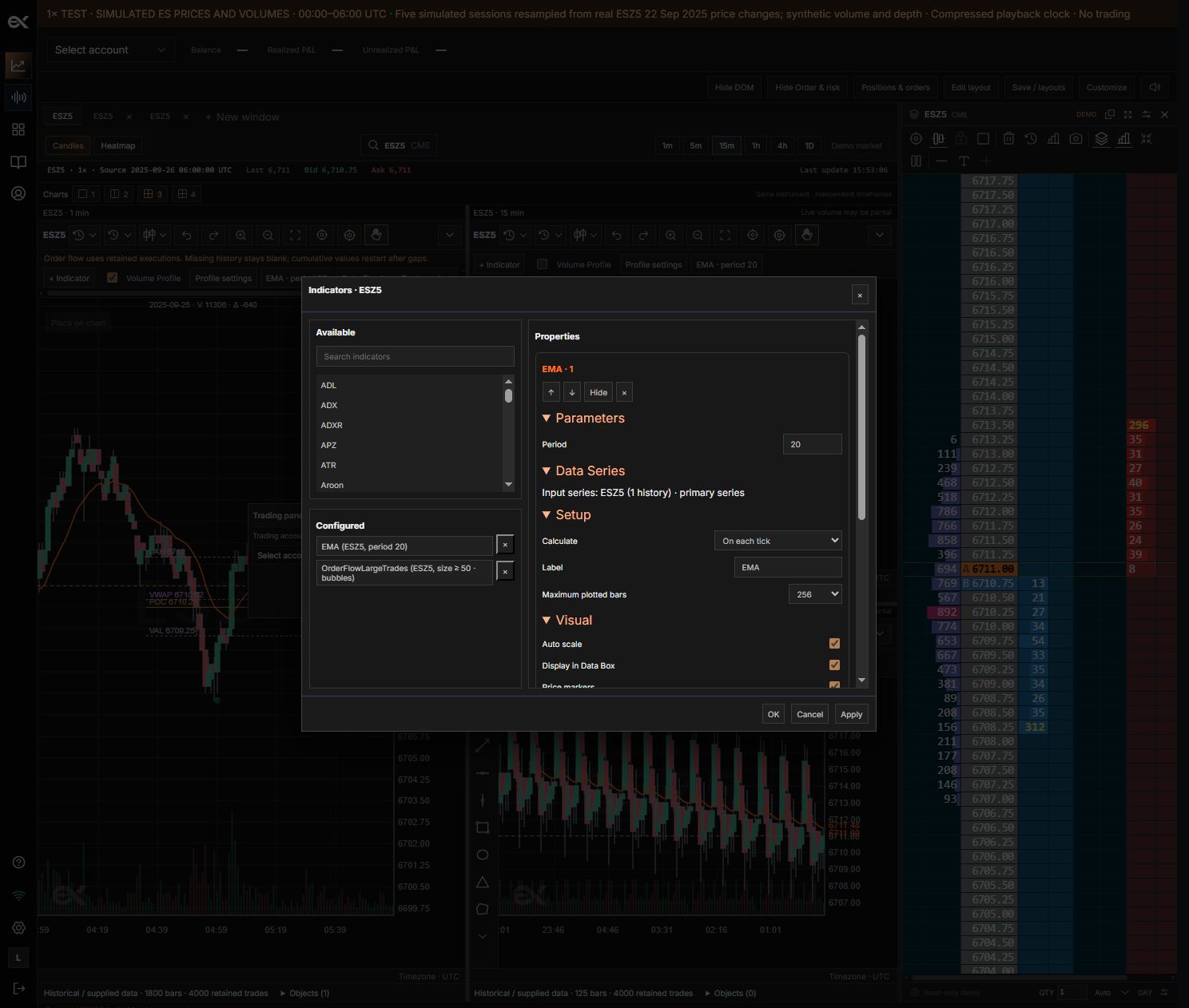Open the user profile icon in sidebar
Image resolution: width=1189 pixels, height=1008 pixels.
pos(18,193)
